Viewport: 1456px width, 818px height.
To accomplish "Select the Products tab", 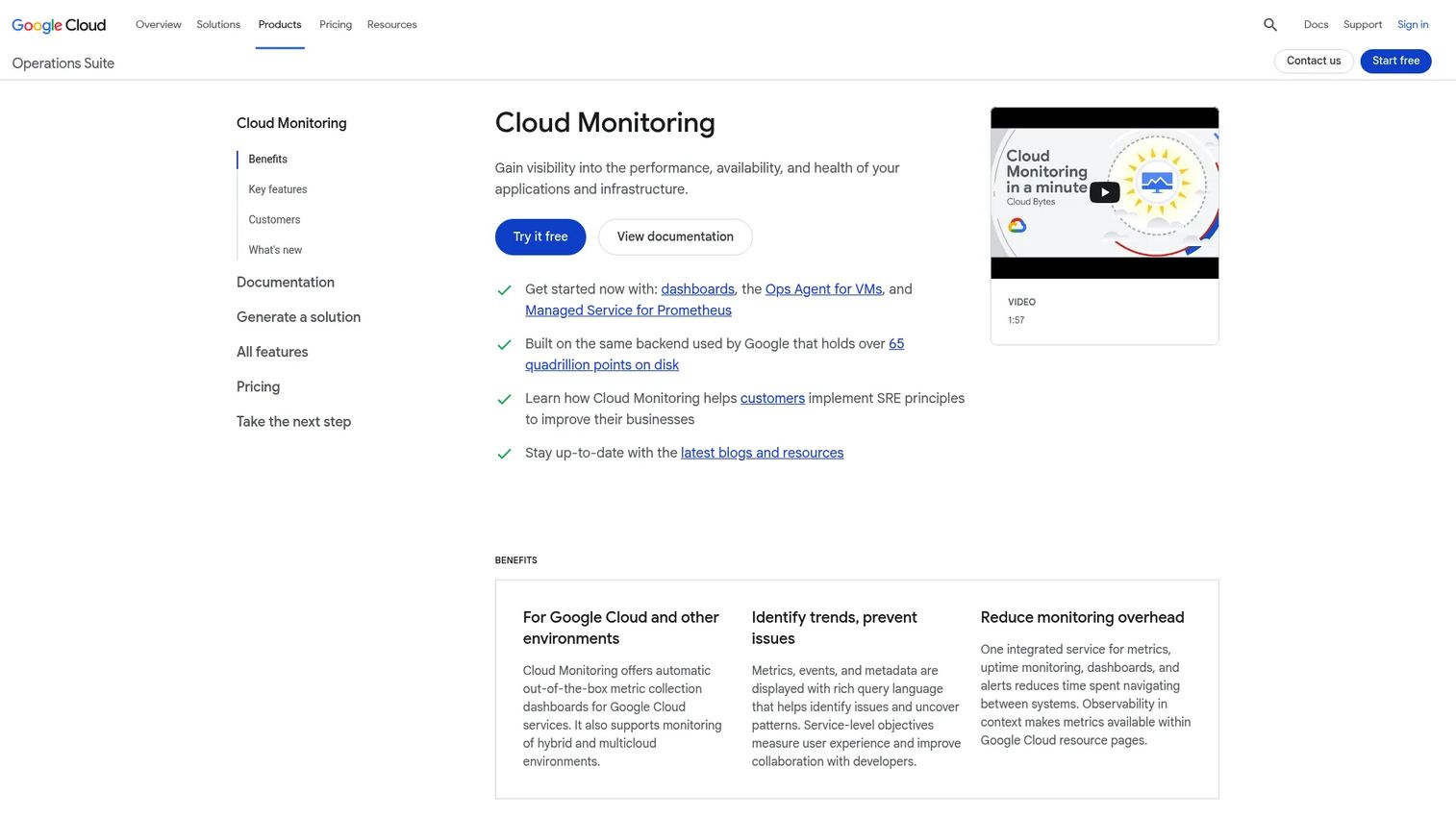I will pos(280,24).
